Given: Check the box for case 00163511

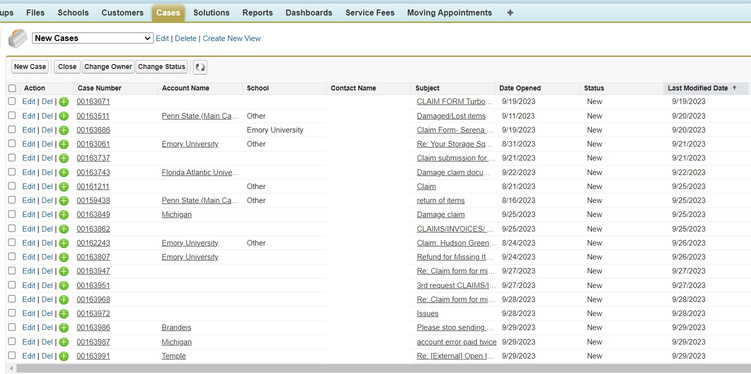Looking at the screenshot, I should click(x=12, y=115).
